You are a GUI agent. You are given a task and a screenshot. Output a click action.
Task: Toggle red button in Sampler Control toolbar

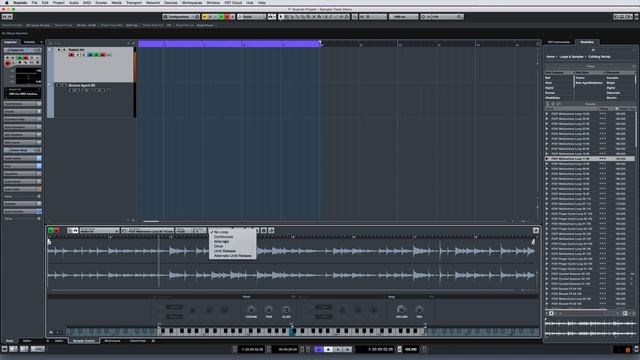point(57,231)
